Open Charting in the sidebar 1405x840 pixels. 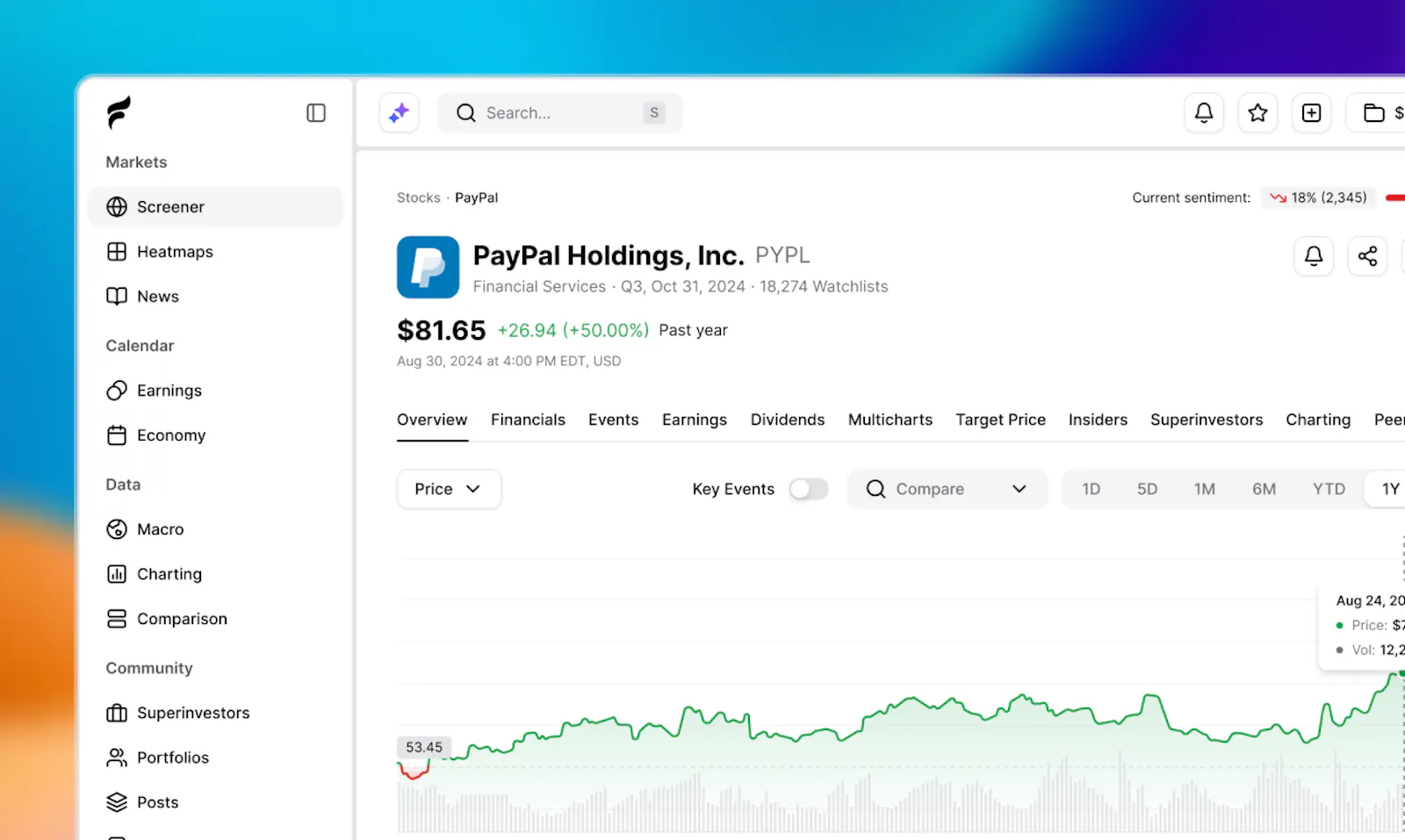[x=215, y=574]
